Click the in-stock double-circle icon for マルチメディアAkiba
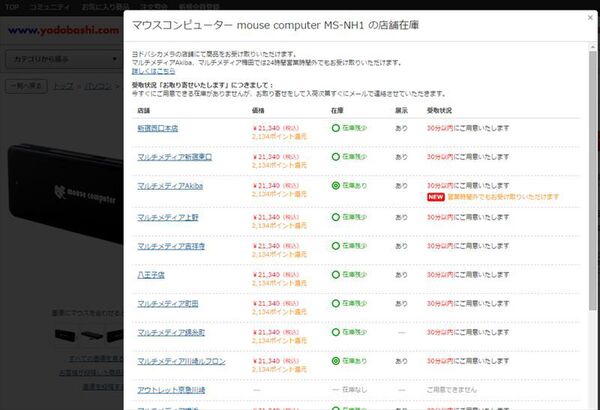This screenshot has height=410, width=600. (336, 186)
